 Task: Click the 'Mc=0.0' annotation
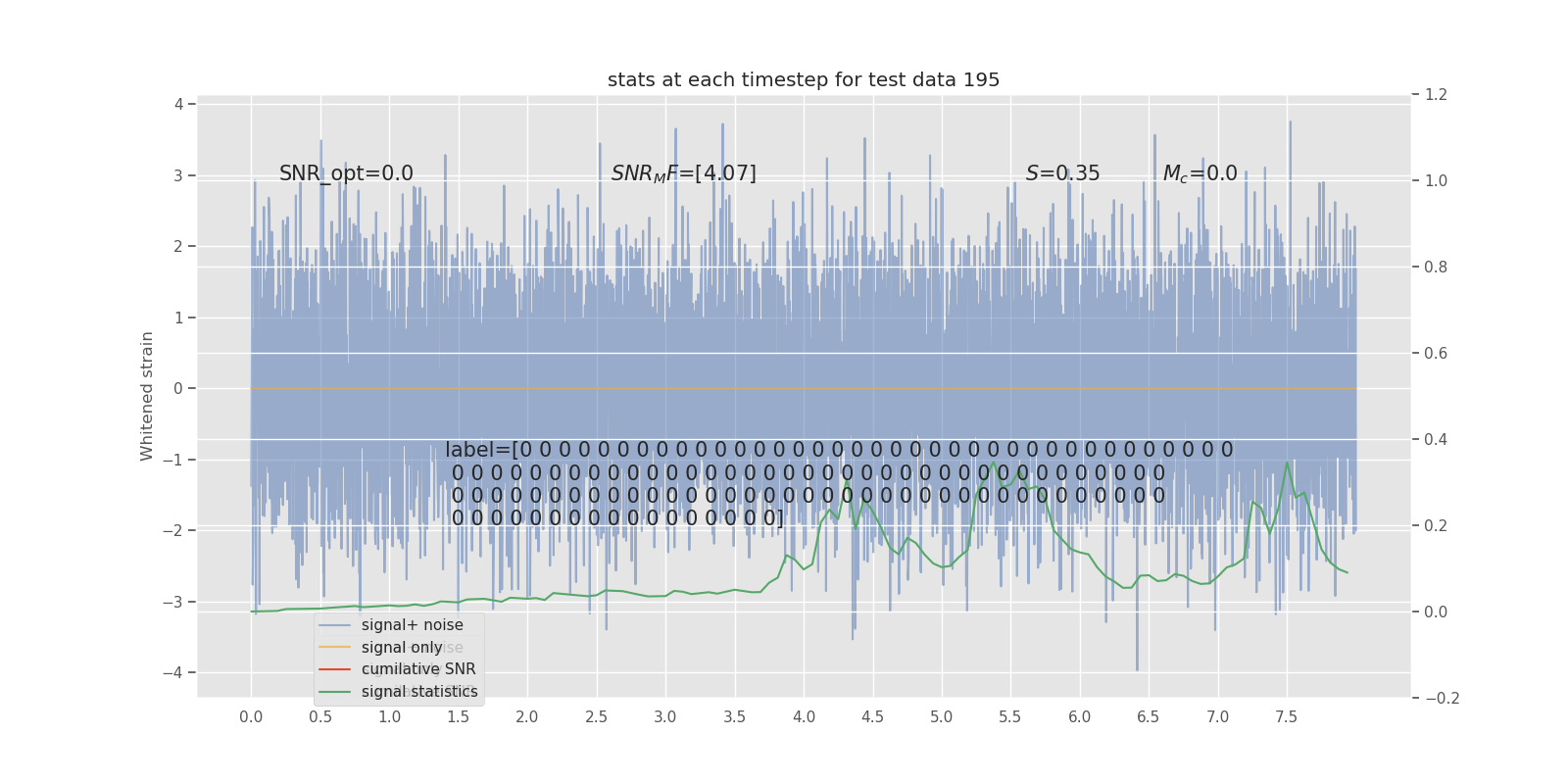click(1200, 174)
